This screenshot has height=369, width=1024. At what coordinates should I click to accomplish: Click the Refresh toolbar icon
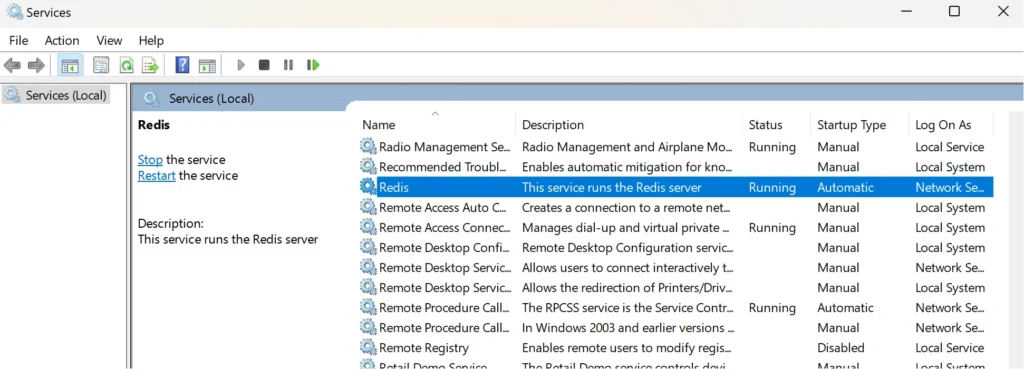coord(126,65)
